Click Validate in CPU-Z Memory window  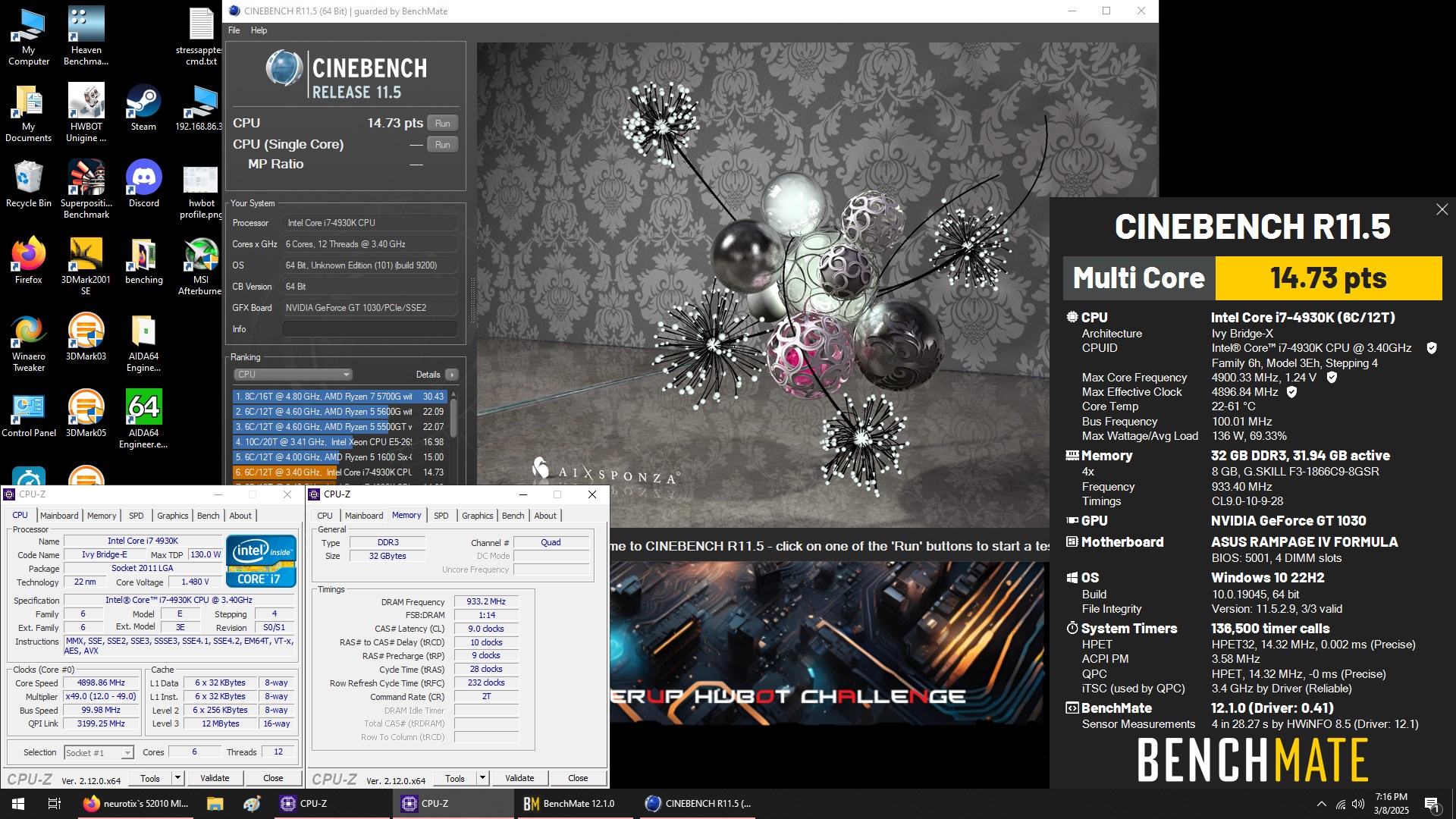pyautogui.click(x=519, y=778)
